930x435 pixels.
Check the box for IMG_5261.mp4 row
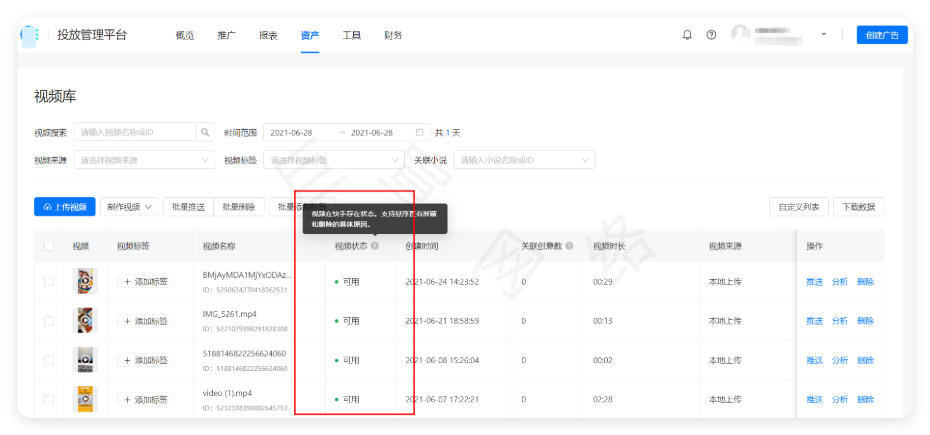click(x=49, y=321)
